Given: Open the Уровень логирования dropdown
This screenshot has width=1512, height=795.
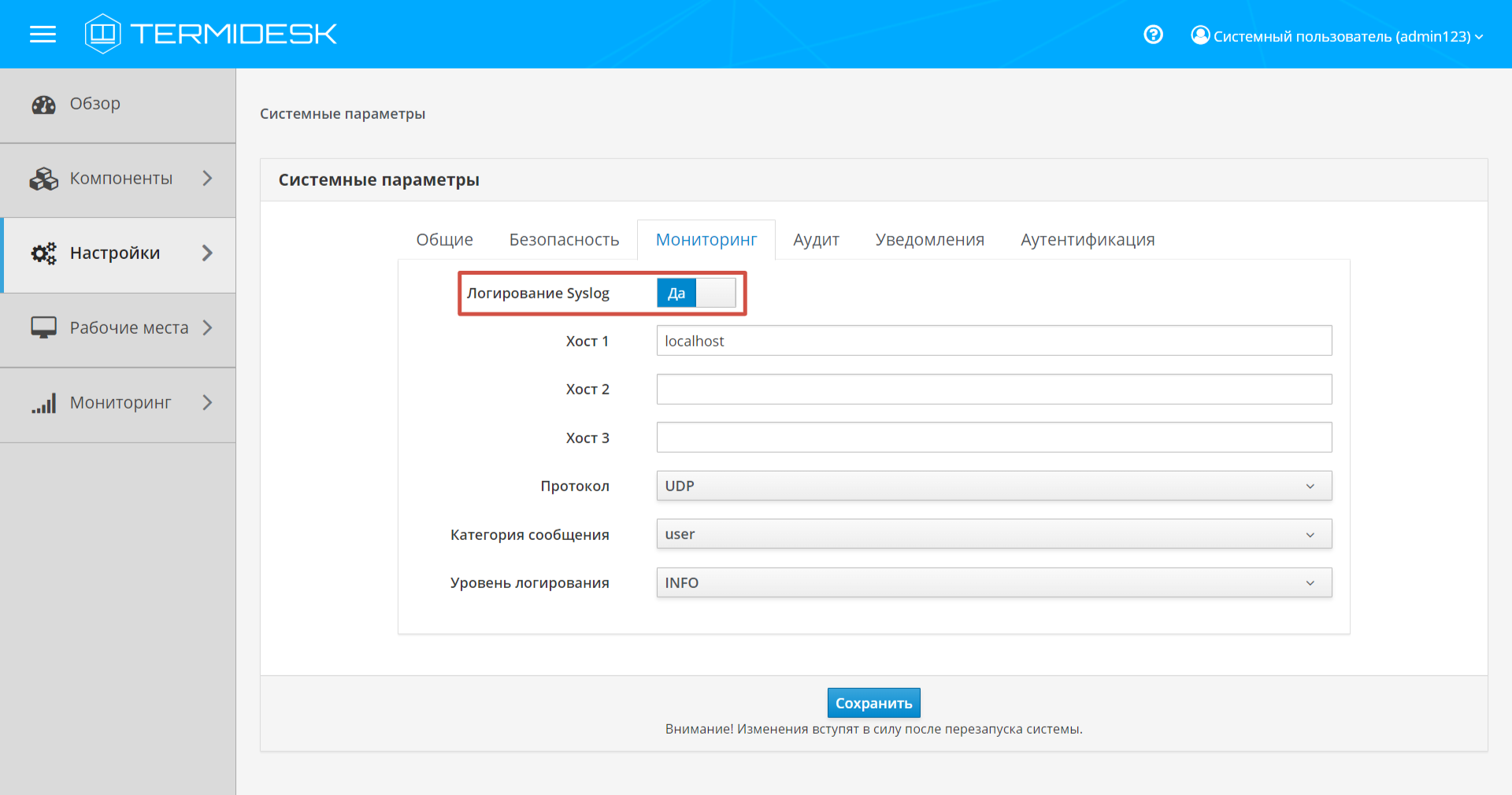Looking at the screenshot, I should tap(994, 582).
